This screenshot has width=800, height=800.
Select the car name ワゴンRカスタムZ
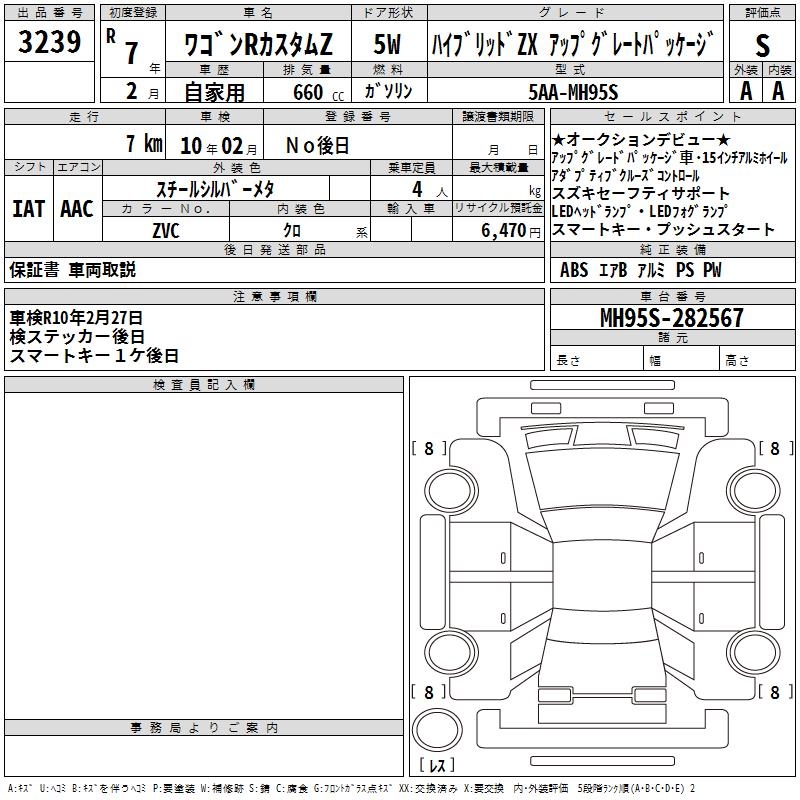258,44
